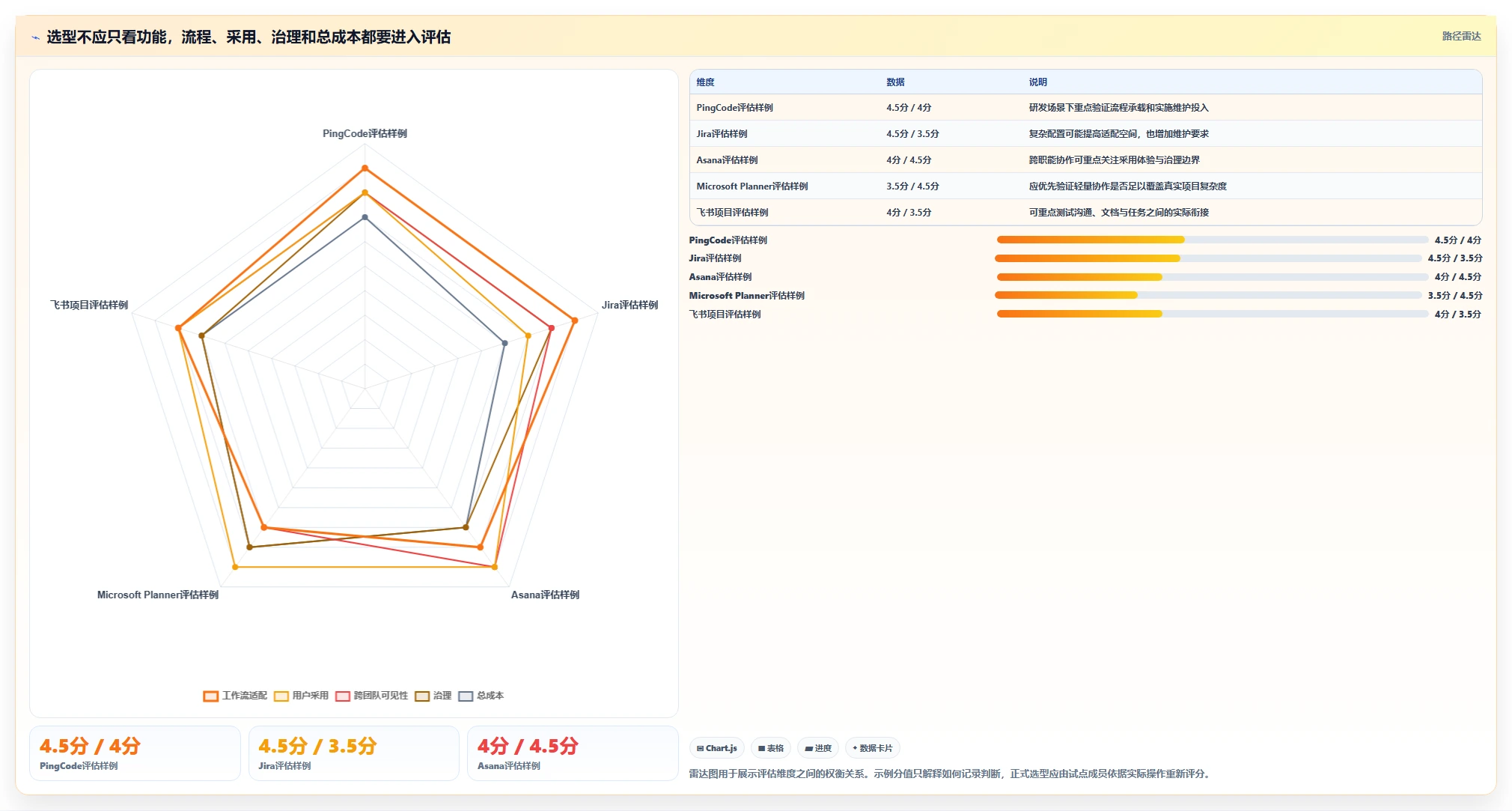Click the 维度 column header
The width and height of the screenshot is (1512, 811).
[705, 82]
